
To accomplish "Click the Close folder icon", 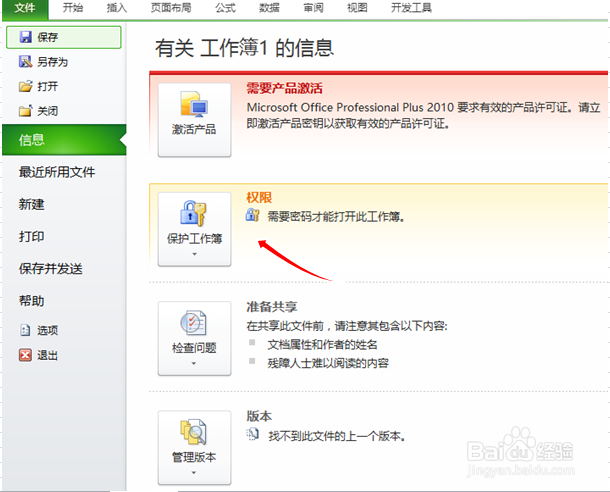I will point(26,111).
